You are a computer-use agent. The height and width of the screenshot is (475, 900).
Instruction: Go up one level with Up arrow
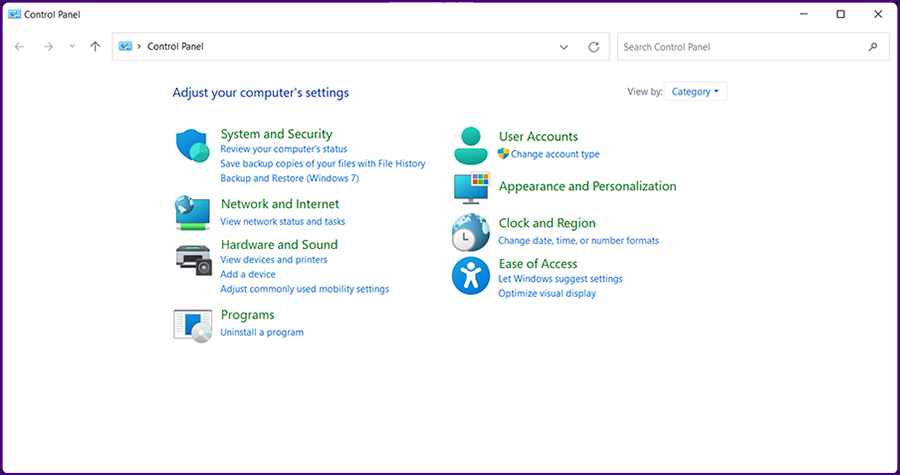pyautogui.click(x=95, y=47)
